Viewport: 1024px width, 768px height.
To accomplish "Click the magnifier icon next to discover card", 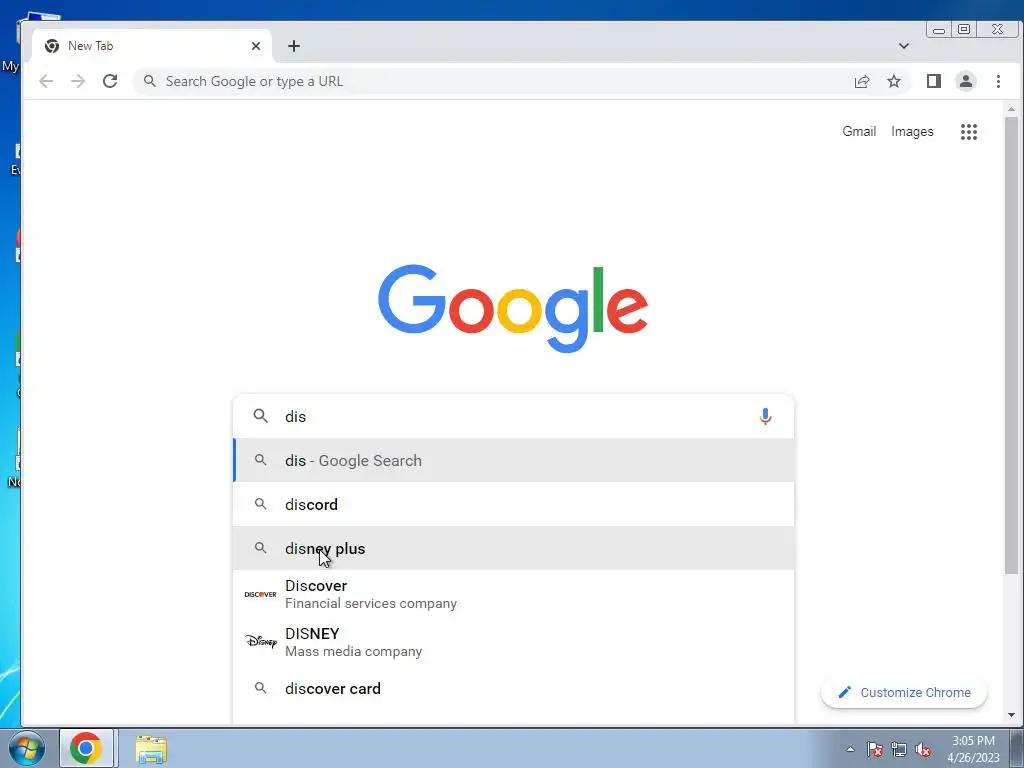I will 261,688.
